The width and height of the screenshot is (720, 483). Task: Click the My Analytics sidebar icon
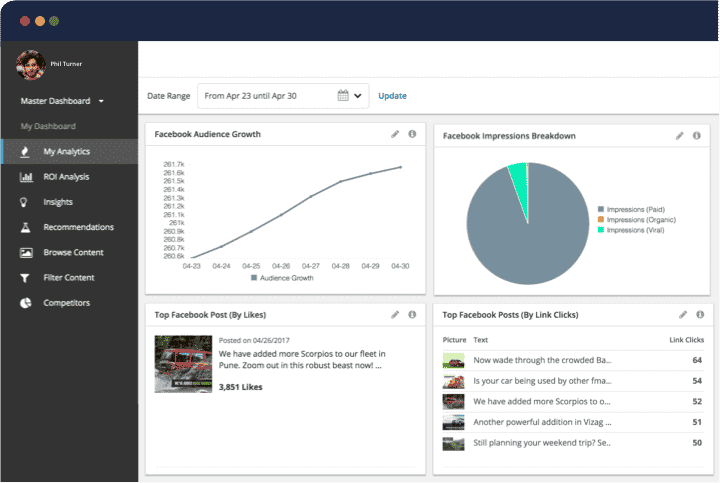25,152
